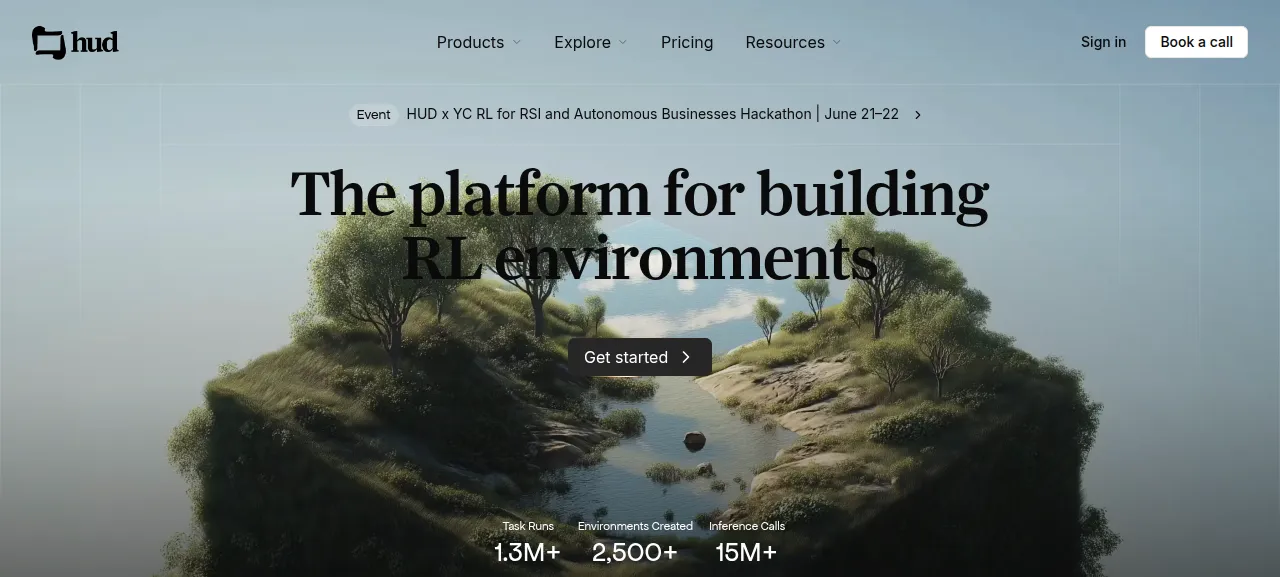
Task: Click the arrow icon in Get started
Action: coord(686,357)
